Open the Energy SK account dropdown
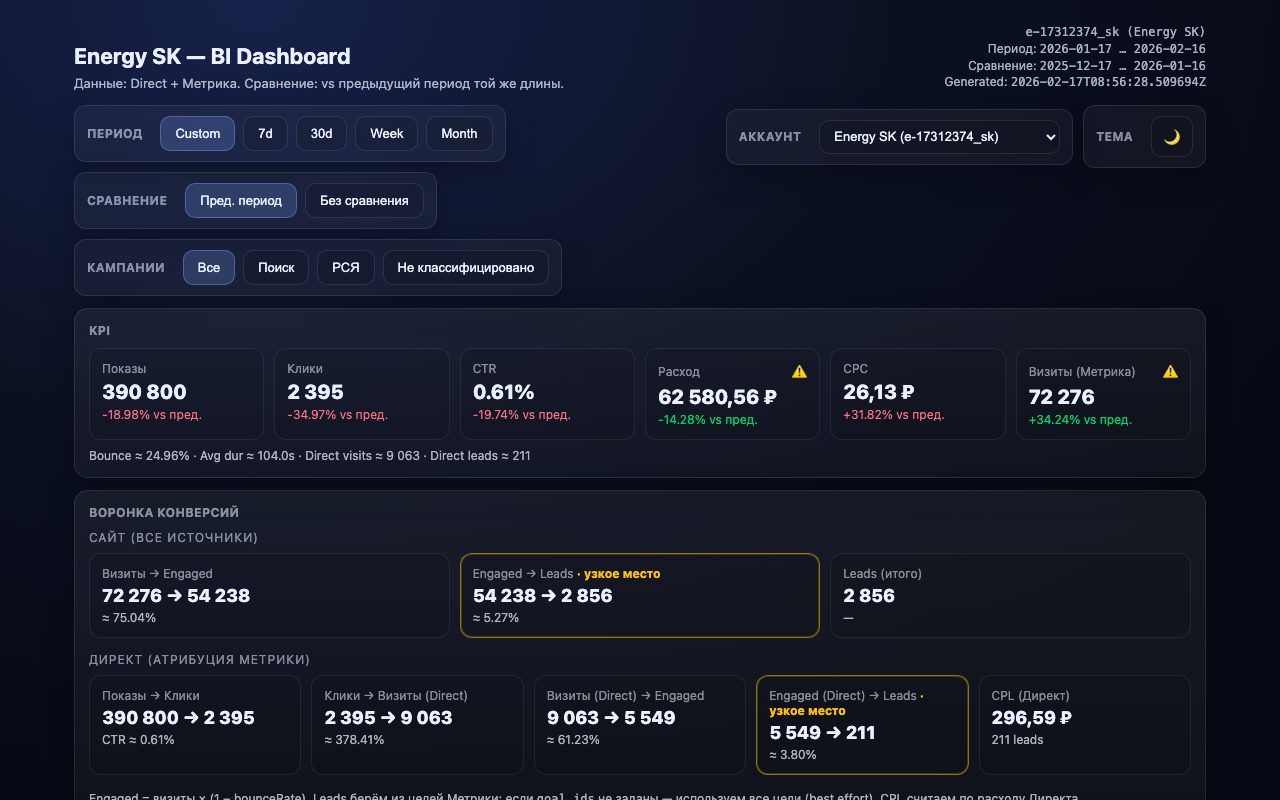The image size is (1280, 800). tap(939, 137)
